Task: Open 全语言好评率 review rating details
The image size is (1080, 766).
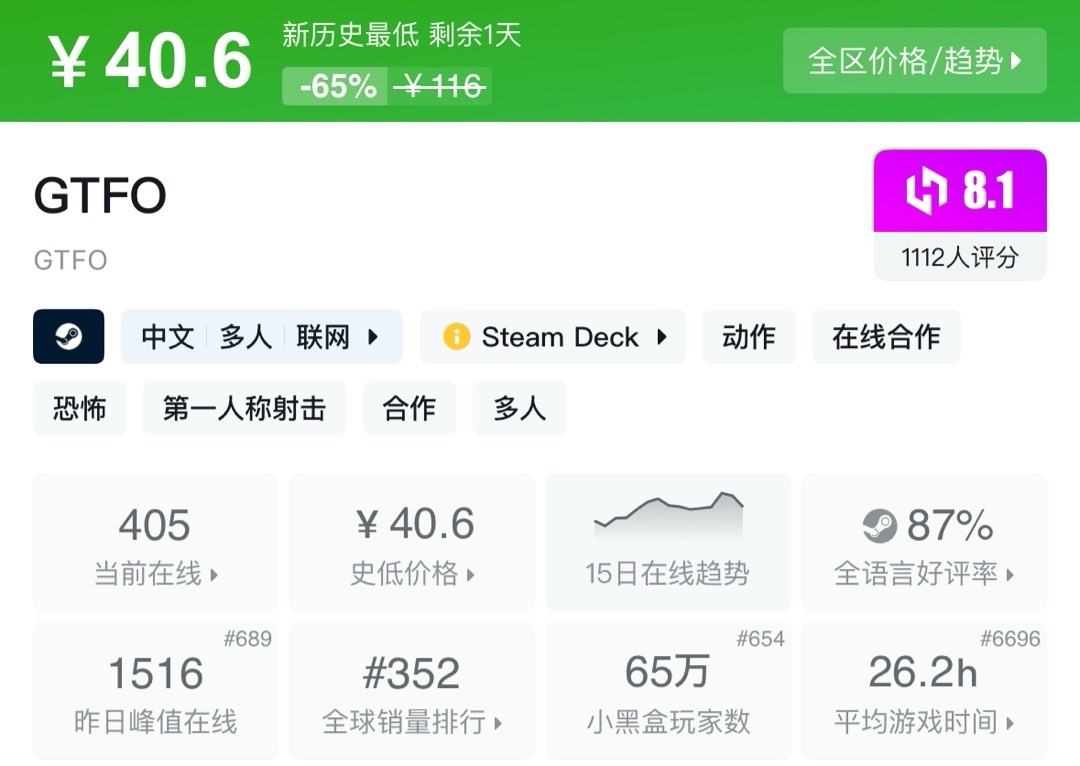Action: tap(924, 542)
